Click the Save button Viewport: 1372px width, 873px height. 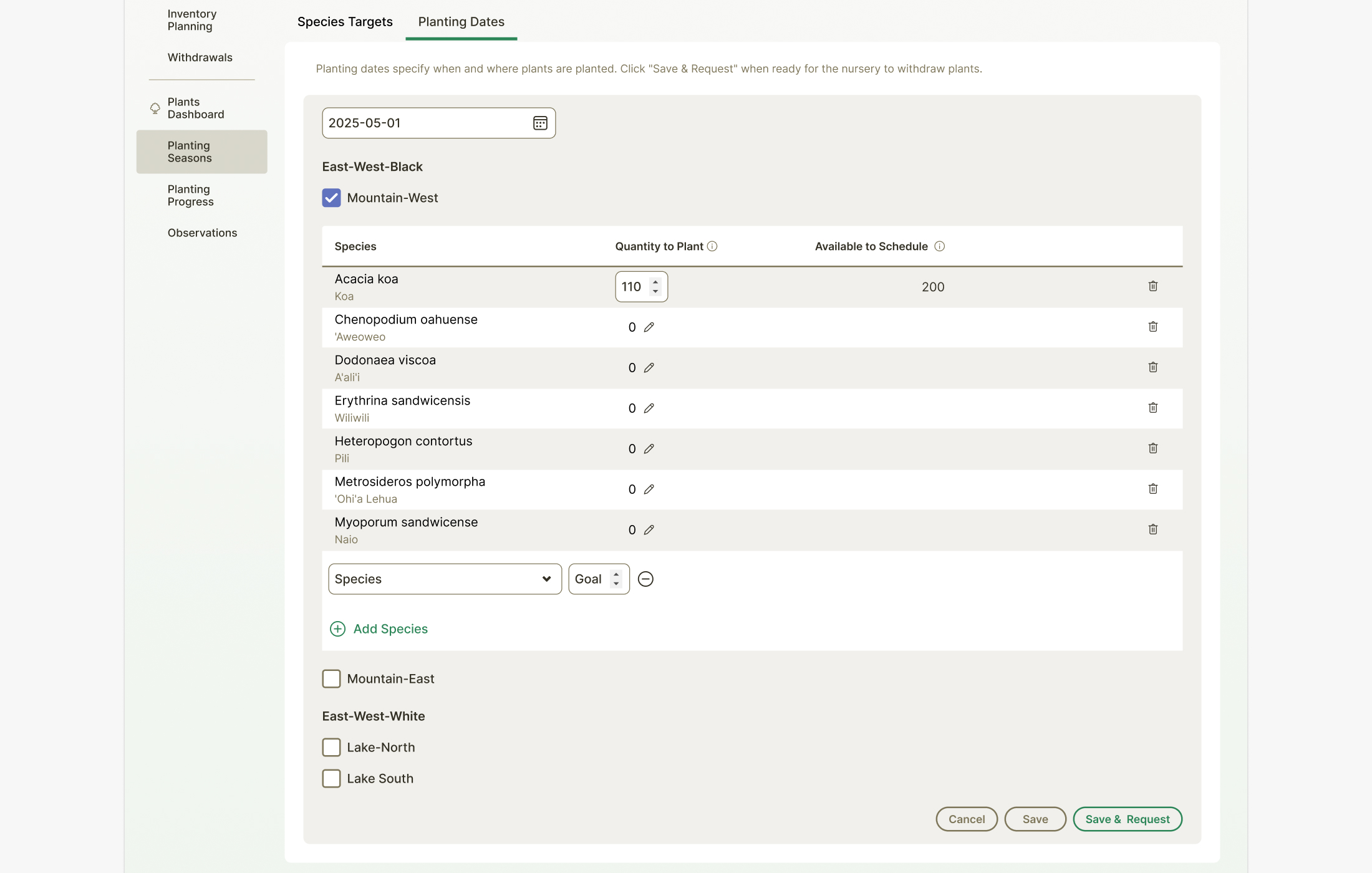click(x=1035, y=819)
